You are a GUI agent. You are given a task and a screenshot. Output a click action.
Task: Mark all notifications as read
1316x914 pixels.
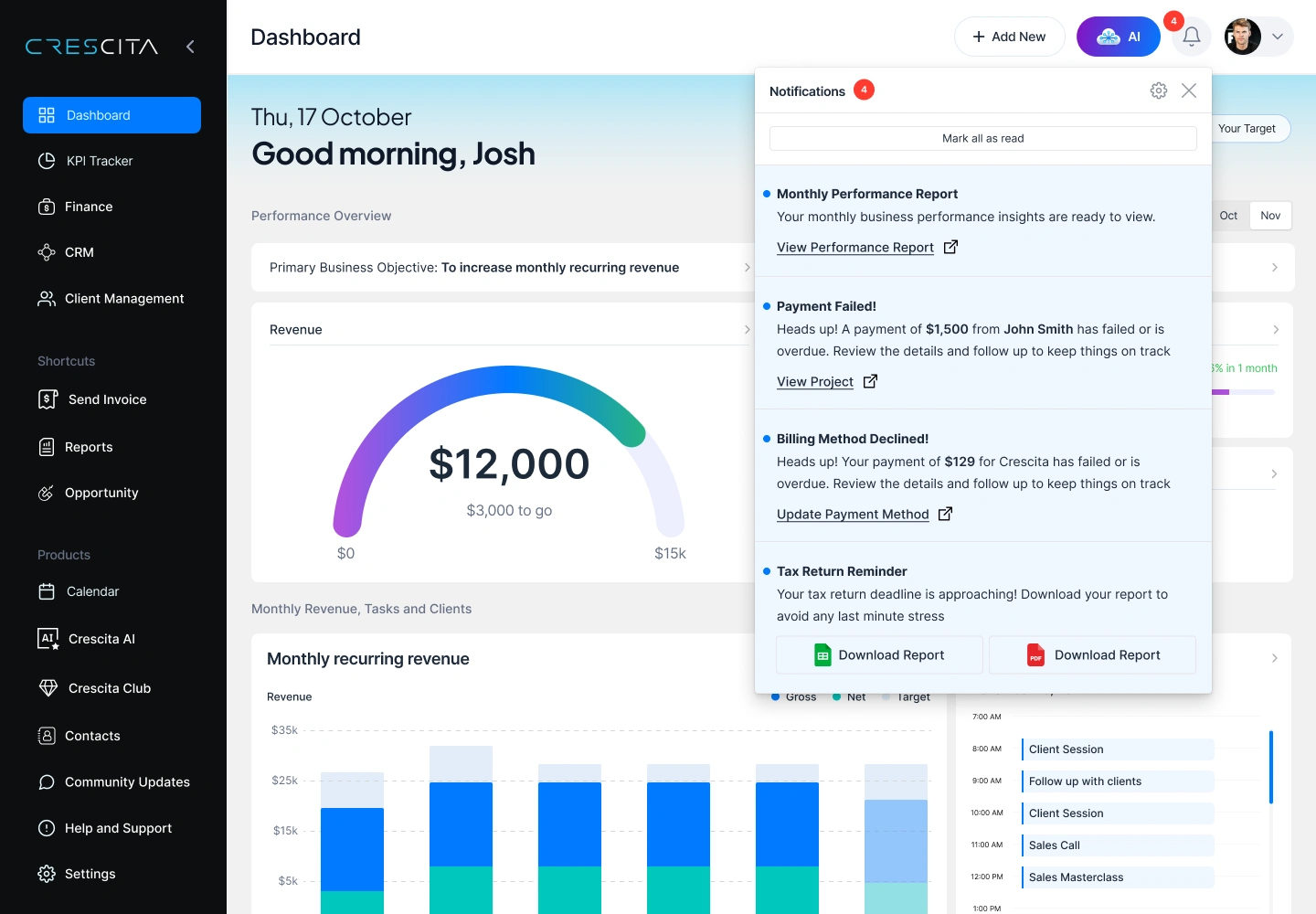[982, 138]
